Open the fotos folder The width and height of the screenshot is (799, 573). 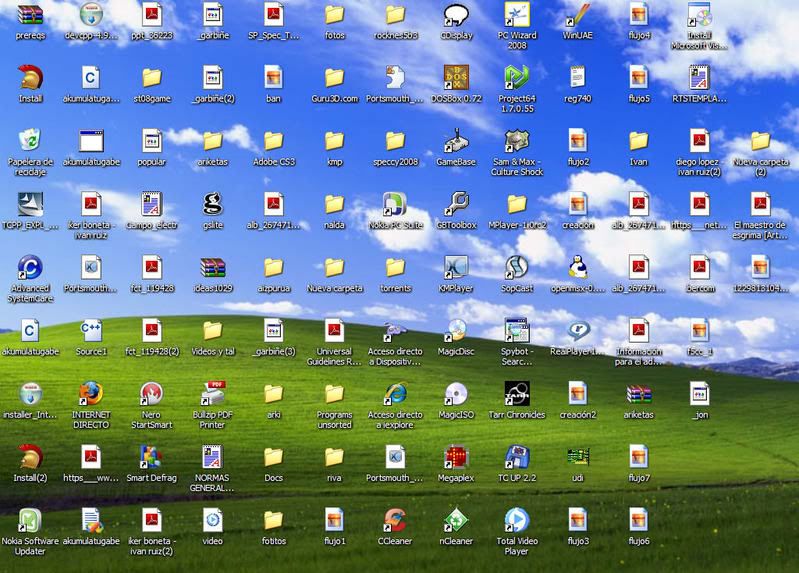click(x=334, y=14)
